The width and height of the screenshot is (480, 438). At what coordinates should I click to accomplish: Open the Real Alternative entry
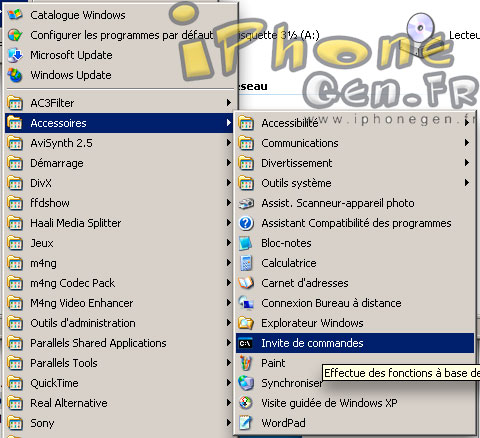point(119,403)
